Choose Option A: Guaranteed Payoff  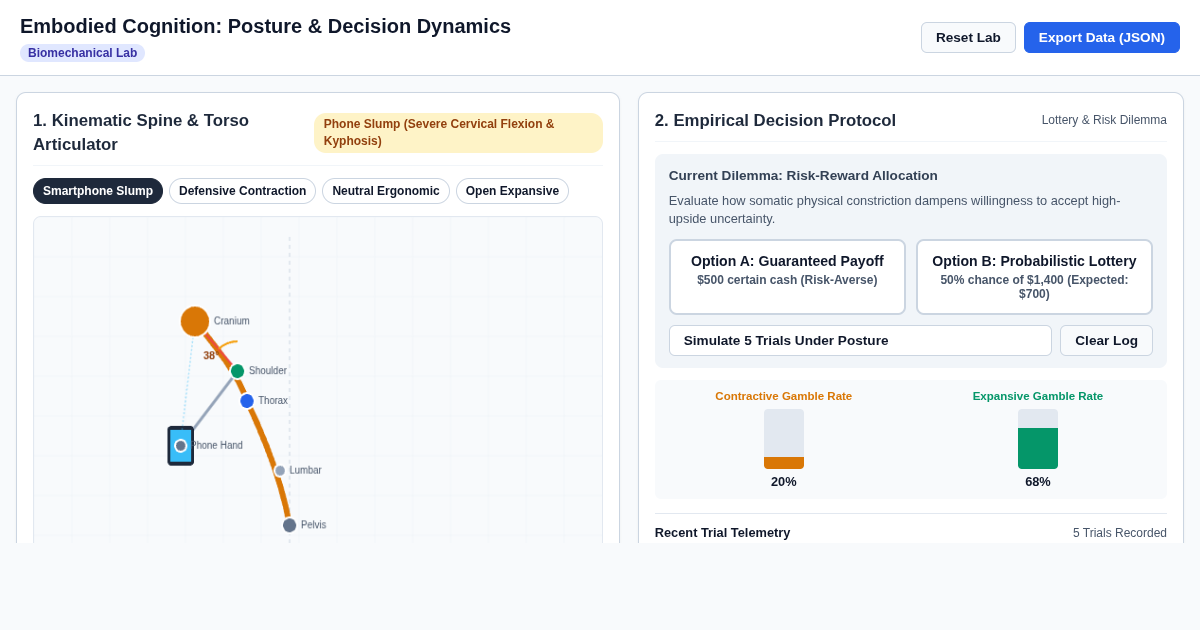pyautogui.click(x=787, y=277)
